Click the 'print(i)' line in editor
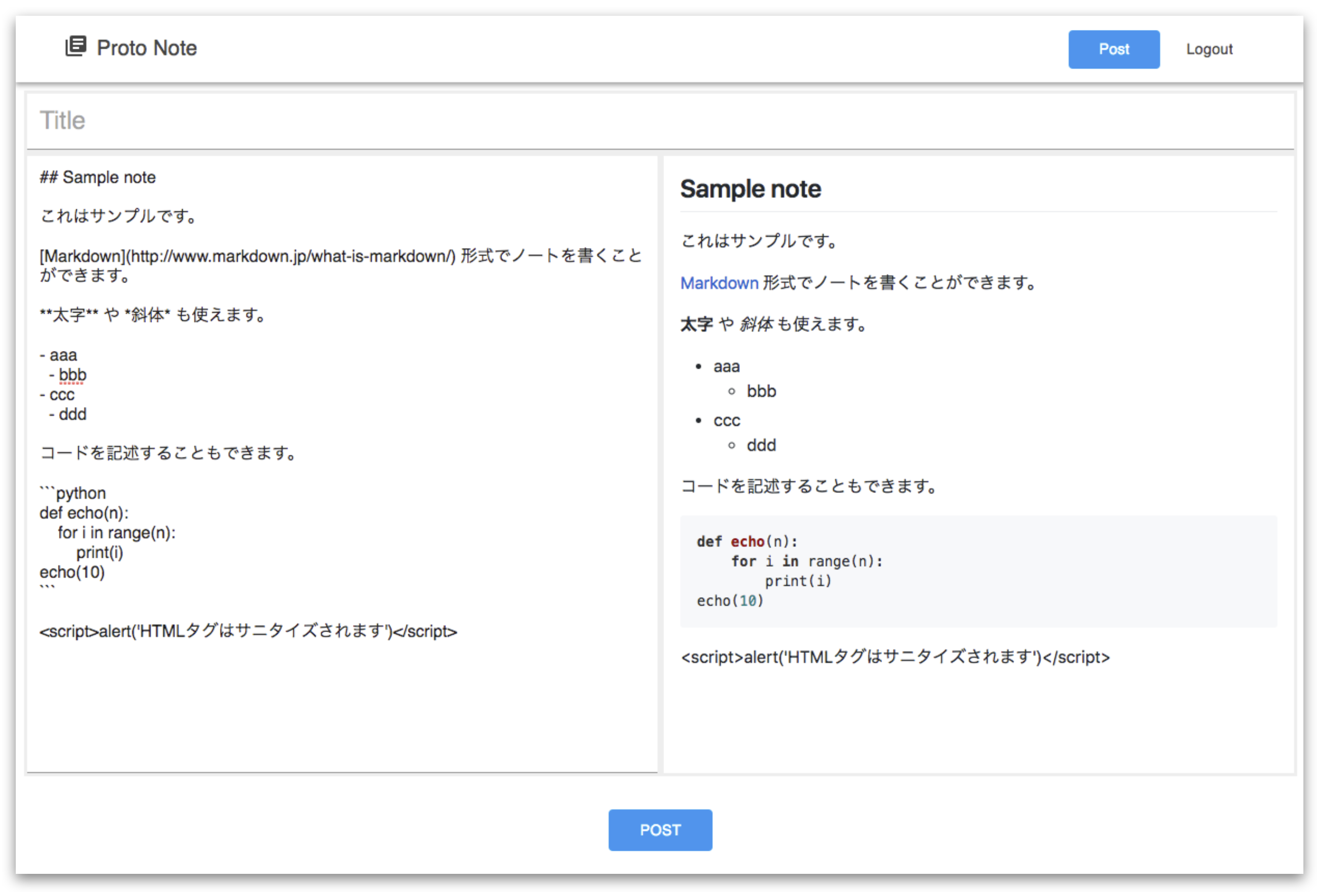 click(x=99, y=552)
